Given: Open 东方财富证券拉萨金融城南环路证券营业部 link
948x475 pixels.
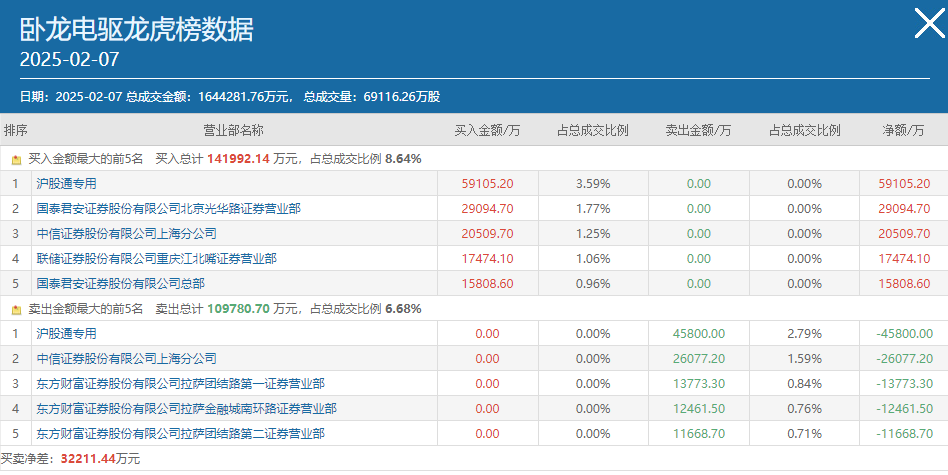Looking at the screenshot, I should click(186, 409).
